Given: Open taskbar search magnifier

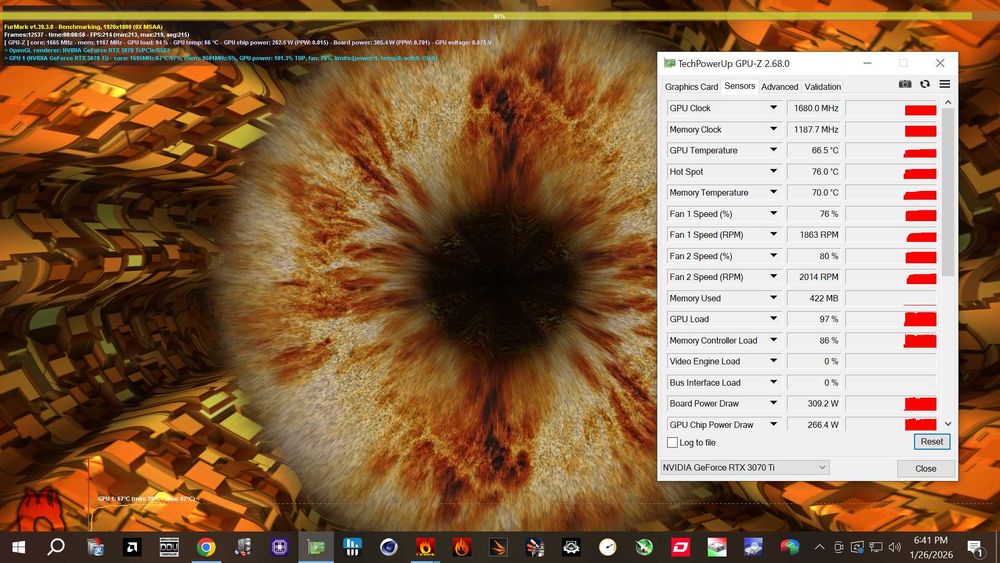Looking at the screenshot, I should pos(56,547).
